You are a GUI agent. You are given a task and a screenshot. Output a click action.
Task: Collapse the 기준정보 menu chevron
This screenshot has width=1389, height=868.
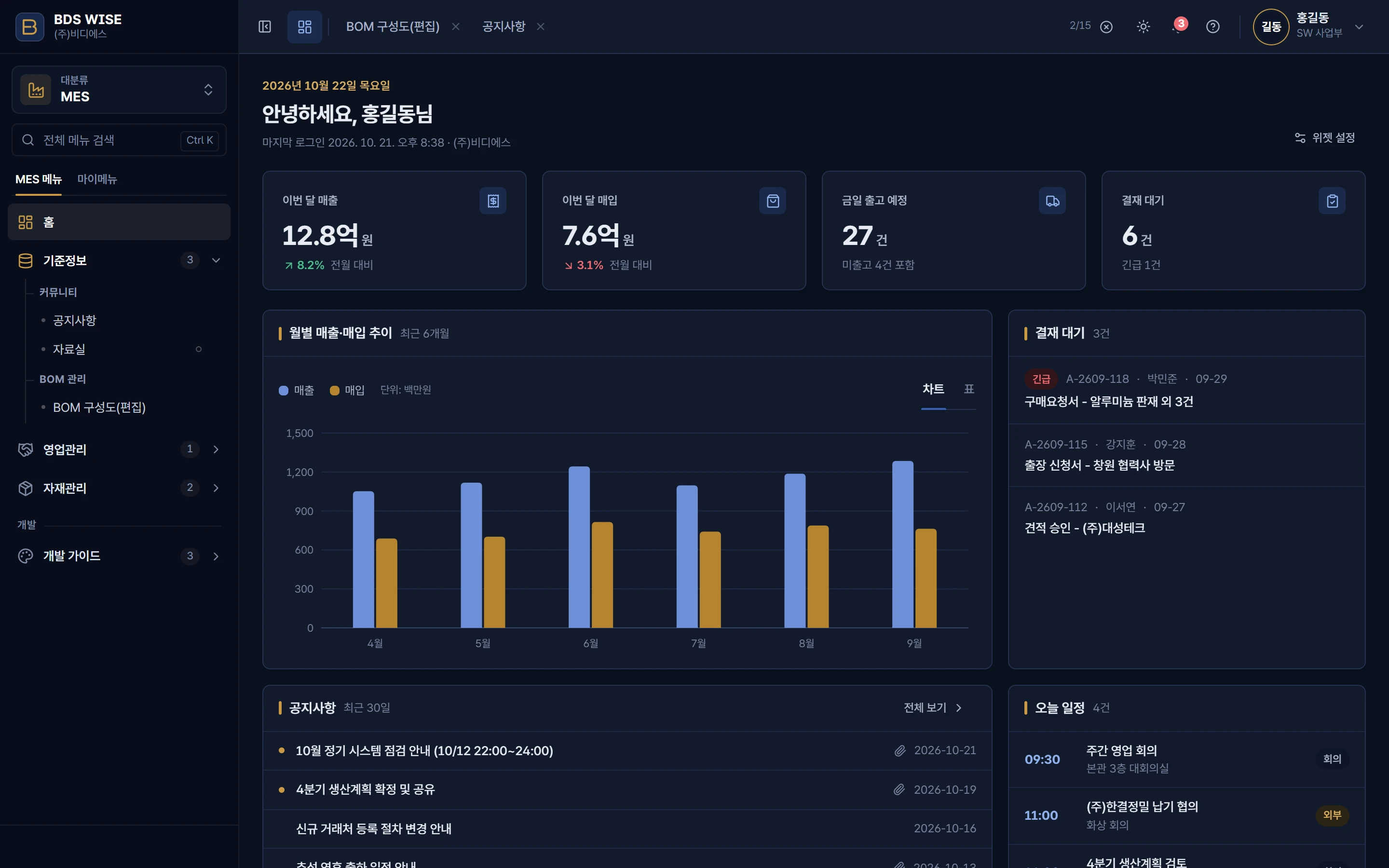216,260
